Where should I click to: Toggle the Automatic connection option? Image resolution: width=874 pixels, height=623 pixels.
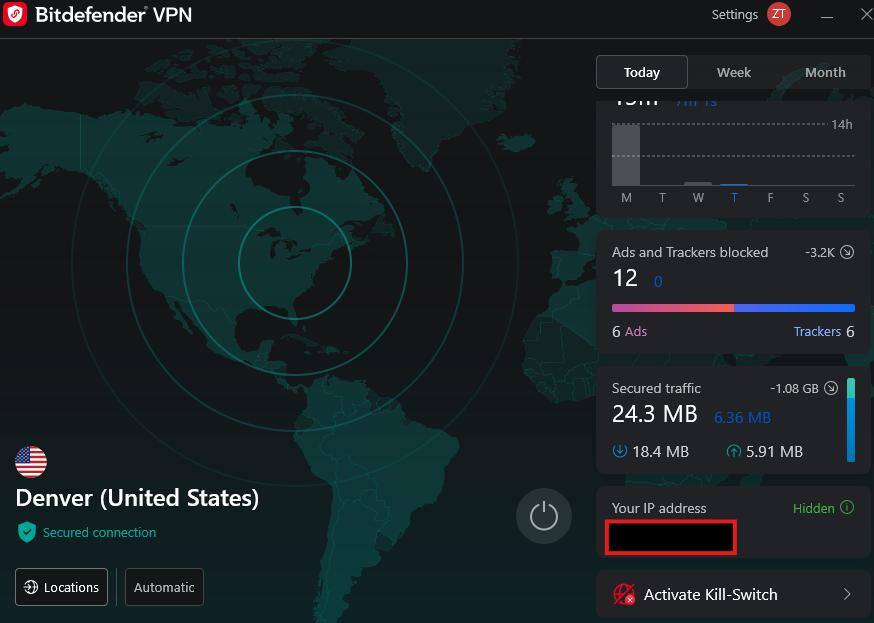164,587
